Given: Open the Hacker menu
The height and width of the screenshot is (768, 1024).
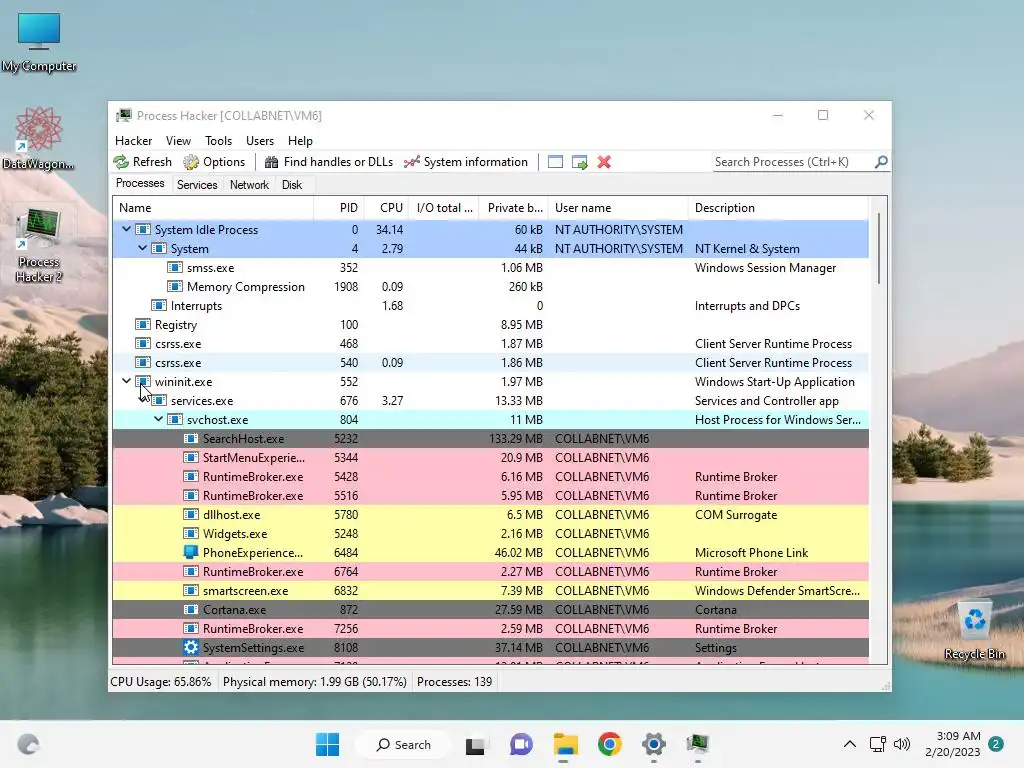Looking at the screenshot, I should [x=133, y=140].
